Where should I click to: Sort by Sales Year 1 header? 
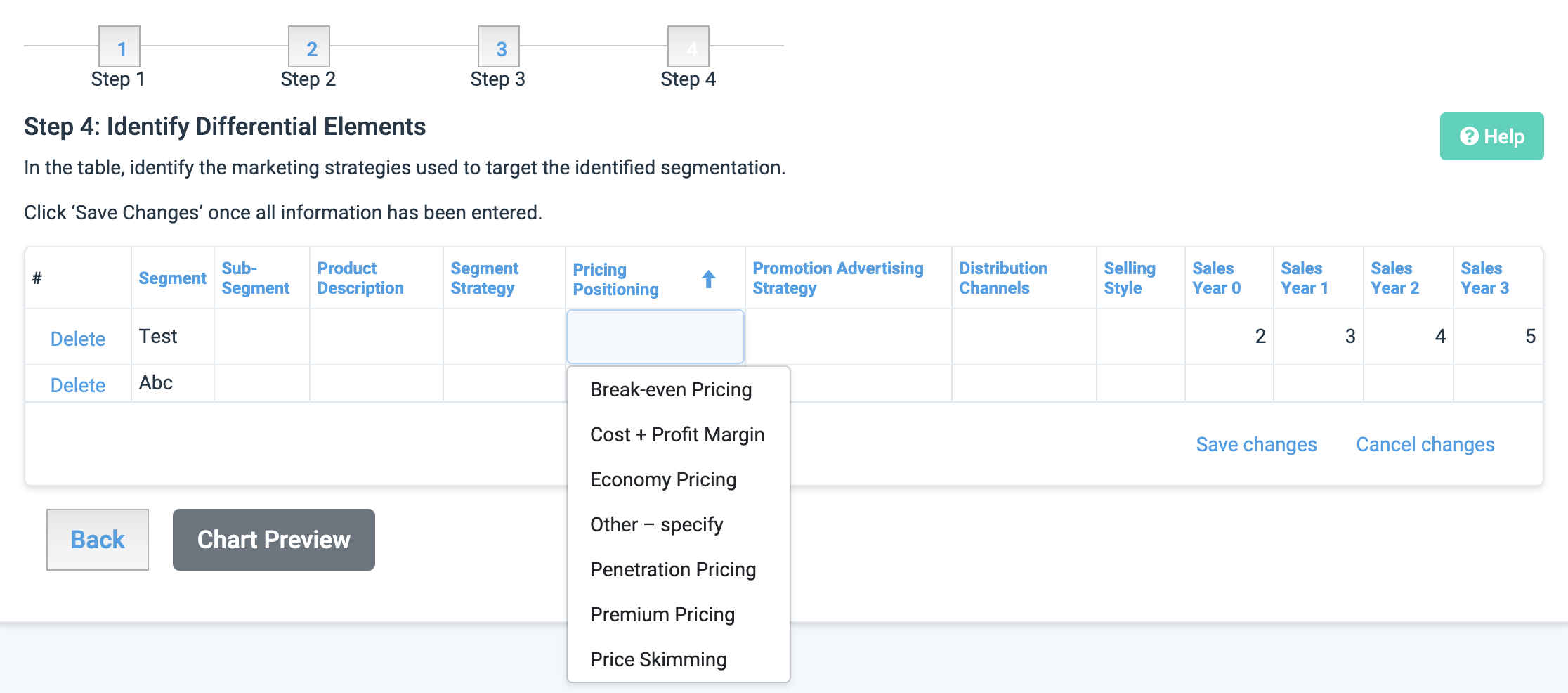point(1305,278)
